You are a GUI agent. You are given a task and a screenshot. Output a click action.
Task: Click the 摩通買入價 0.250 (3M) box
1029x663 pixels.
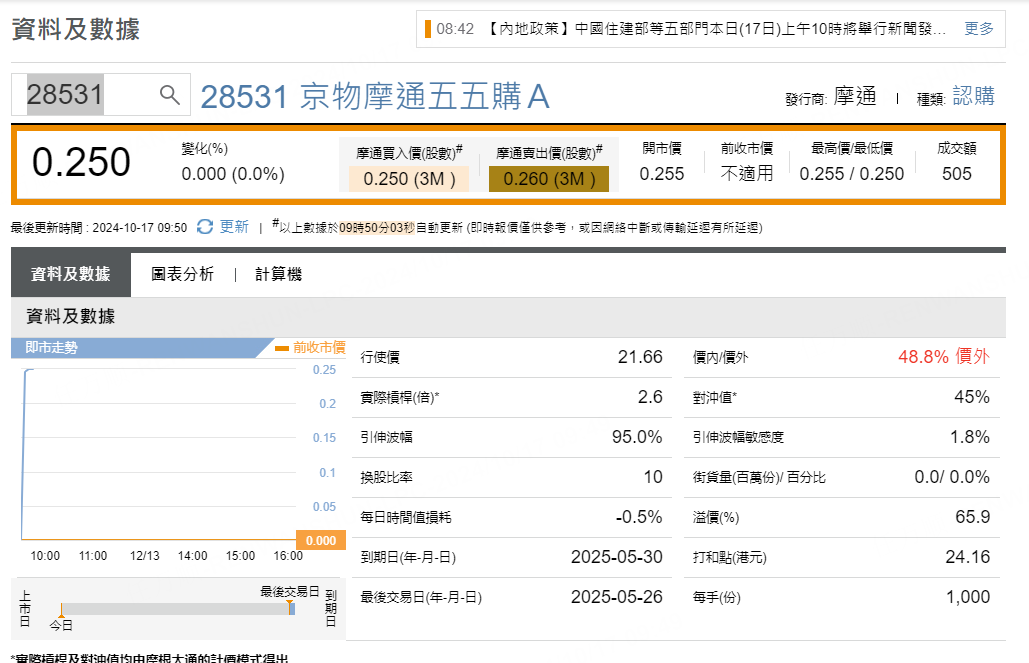tap(409, 179)
